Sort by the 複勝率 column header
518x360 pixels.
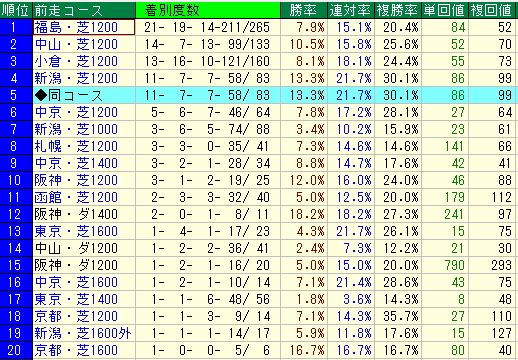398,10
